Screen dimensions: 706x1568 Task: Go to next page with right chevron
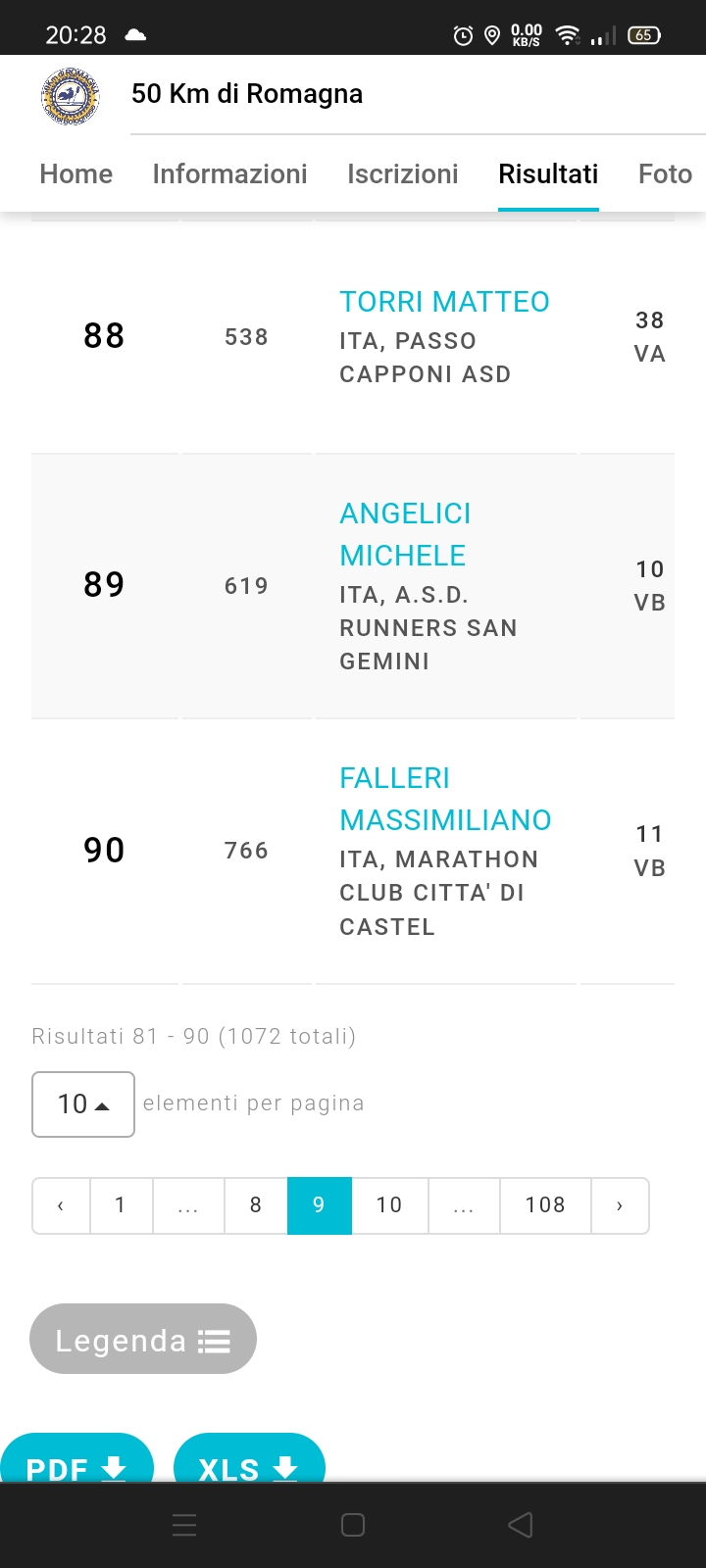[x=620, y=1205]
